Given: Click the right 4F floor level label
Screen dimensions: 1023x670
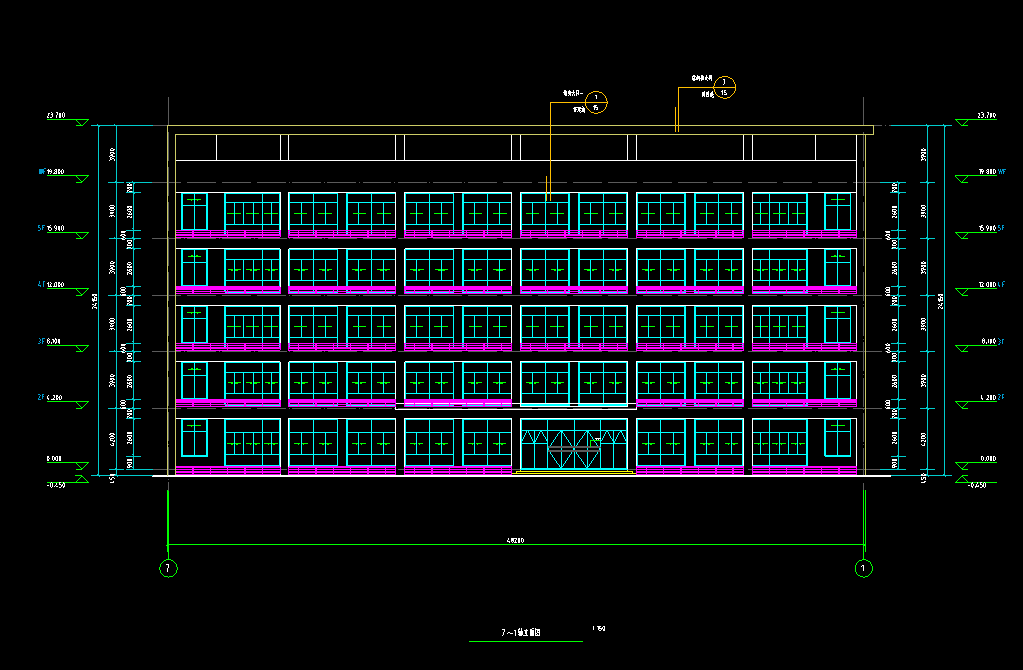Looking at the screenshot, I should coord(1000,284).
